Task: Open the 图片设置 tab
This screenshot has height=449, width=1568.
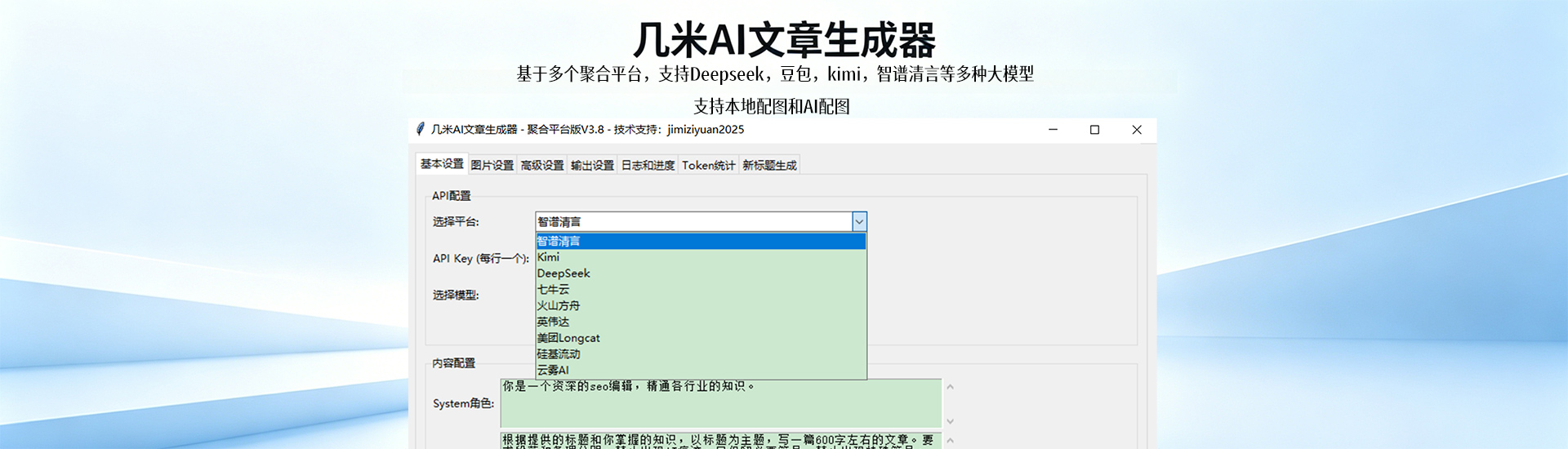Action: click(492, 165)
